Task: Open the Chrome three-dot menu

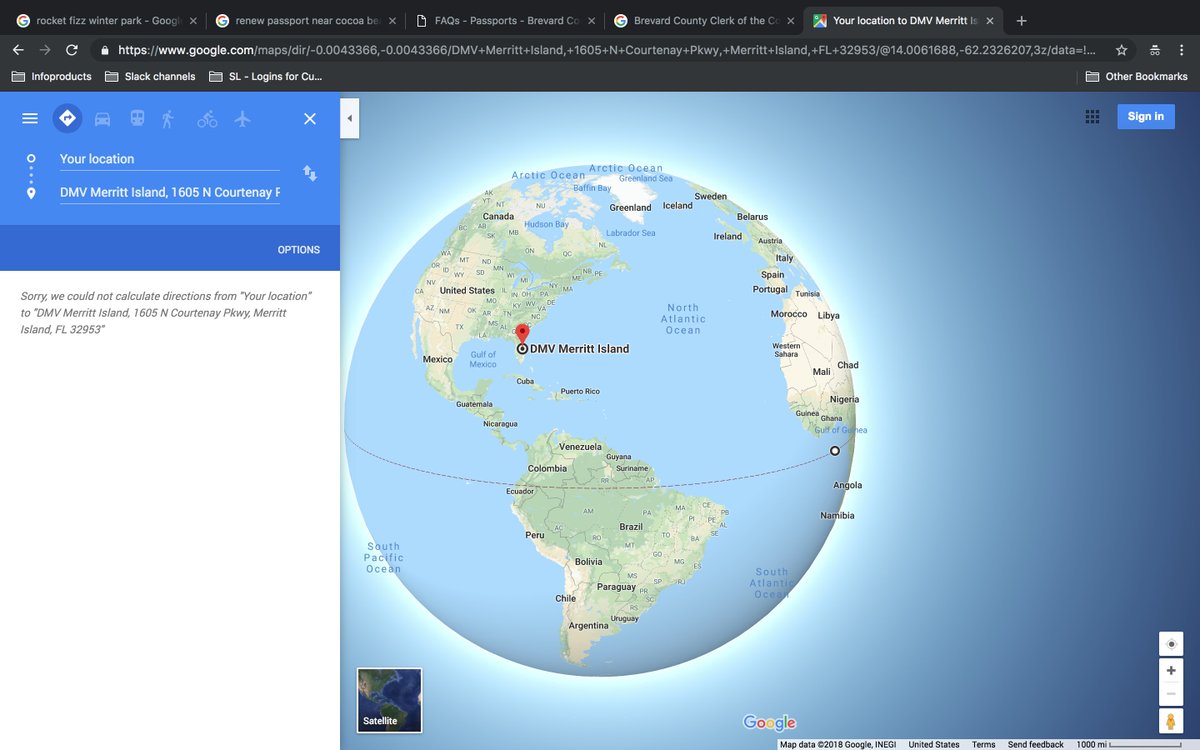Action: click(x=1182, y=50)
